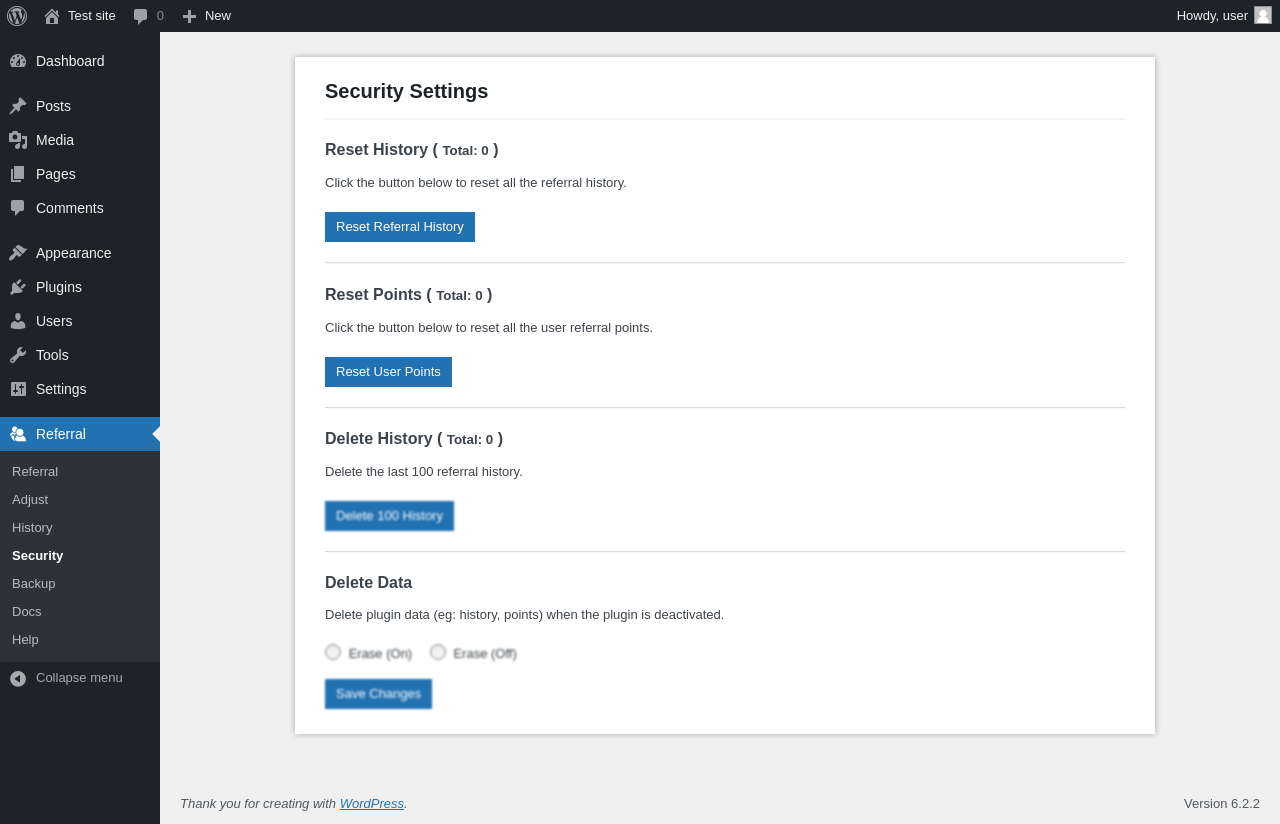Viewport: 1280px width, 824px height.
Task: Open the Users menu item
Action: pyautogui.click(x=80, y=321)
